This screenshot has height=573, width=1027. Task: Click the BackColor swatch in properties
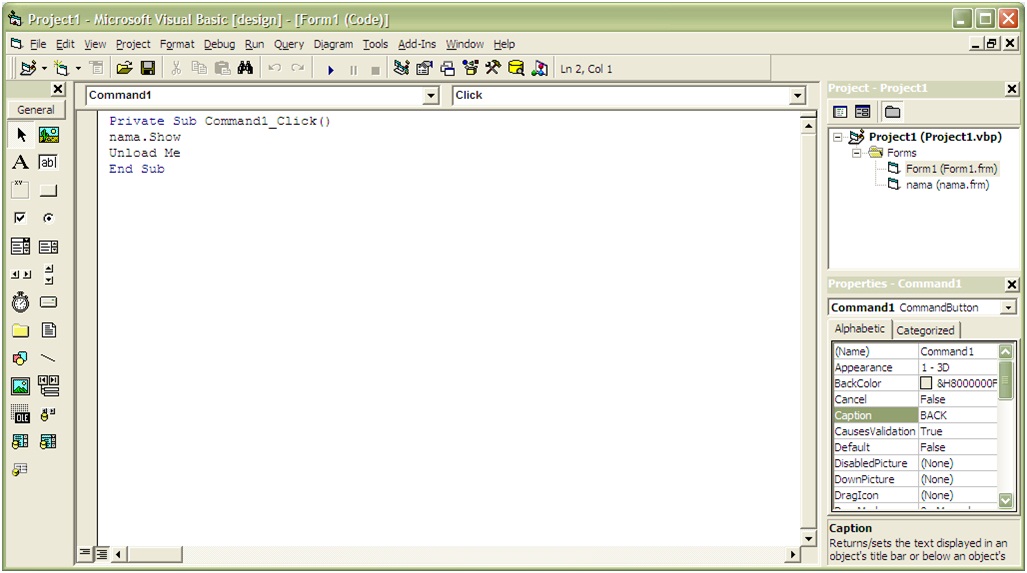click(x=926, y=383)
